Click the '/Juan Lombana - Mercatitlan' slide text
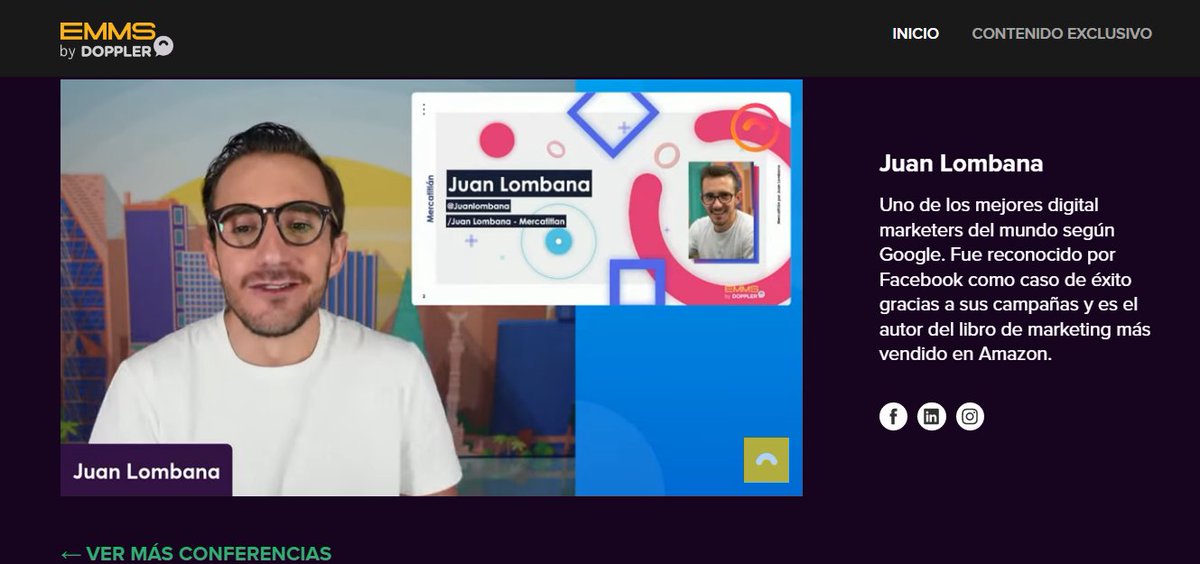 coord(506,221)
